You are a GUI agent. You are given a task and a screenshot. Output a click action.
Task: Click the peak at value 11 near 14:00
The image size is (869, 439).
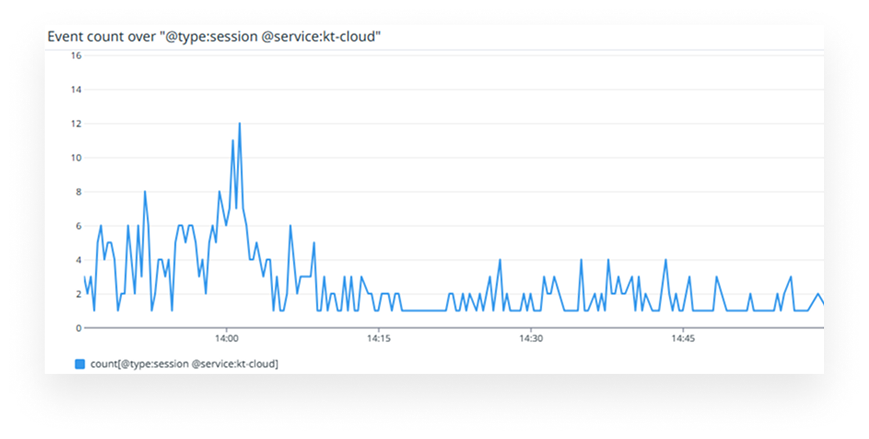coord(233,141)
